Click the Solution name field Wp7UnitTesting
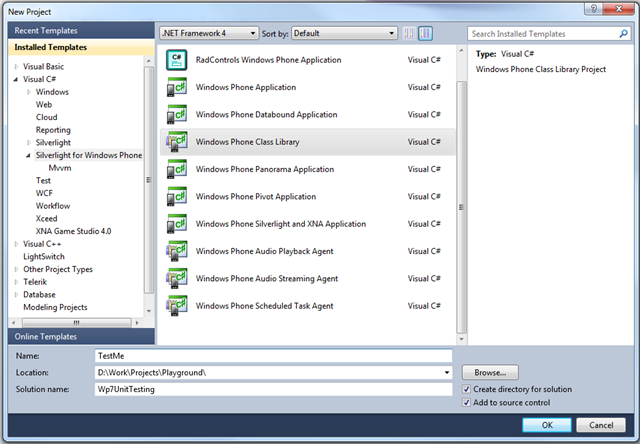Screen dimensions: 640x444 pos(273,389)
